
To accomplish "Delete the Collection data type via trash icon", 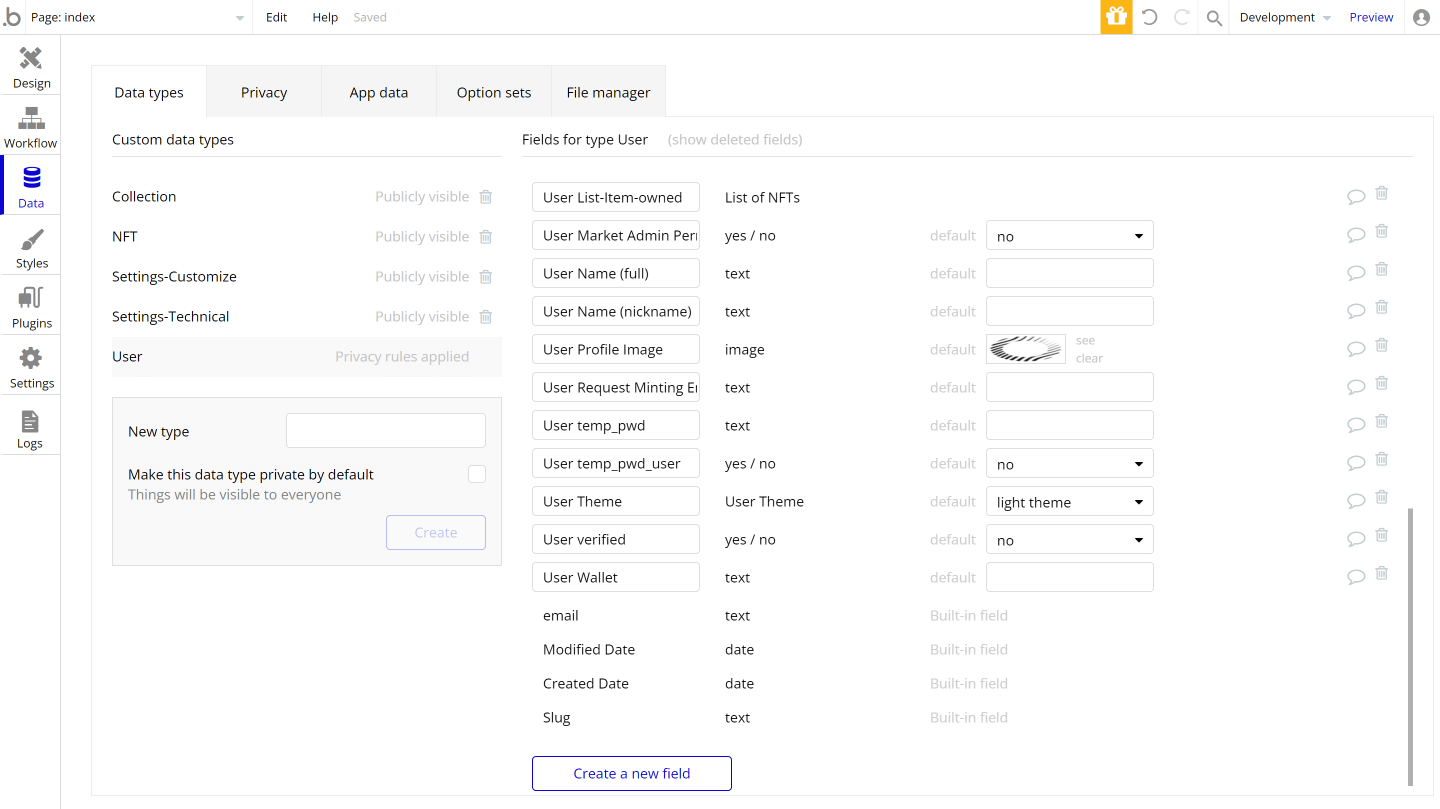I will [486, 196].
